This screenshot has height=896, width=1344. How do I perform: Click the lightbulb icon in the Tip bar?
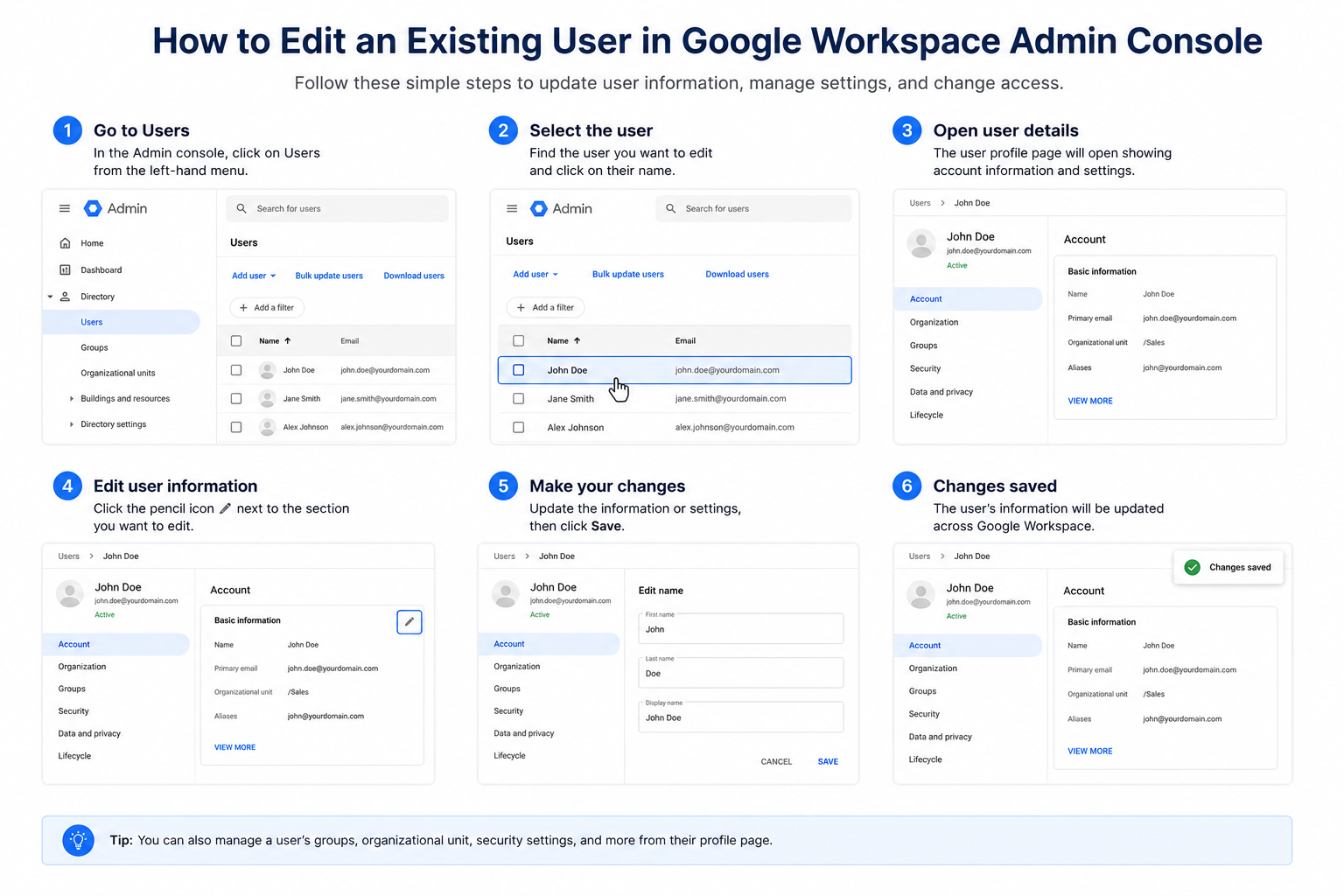click(79, 840)
